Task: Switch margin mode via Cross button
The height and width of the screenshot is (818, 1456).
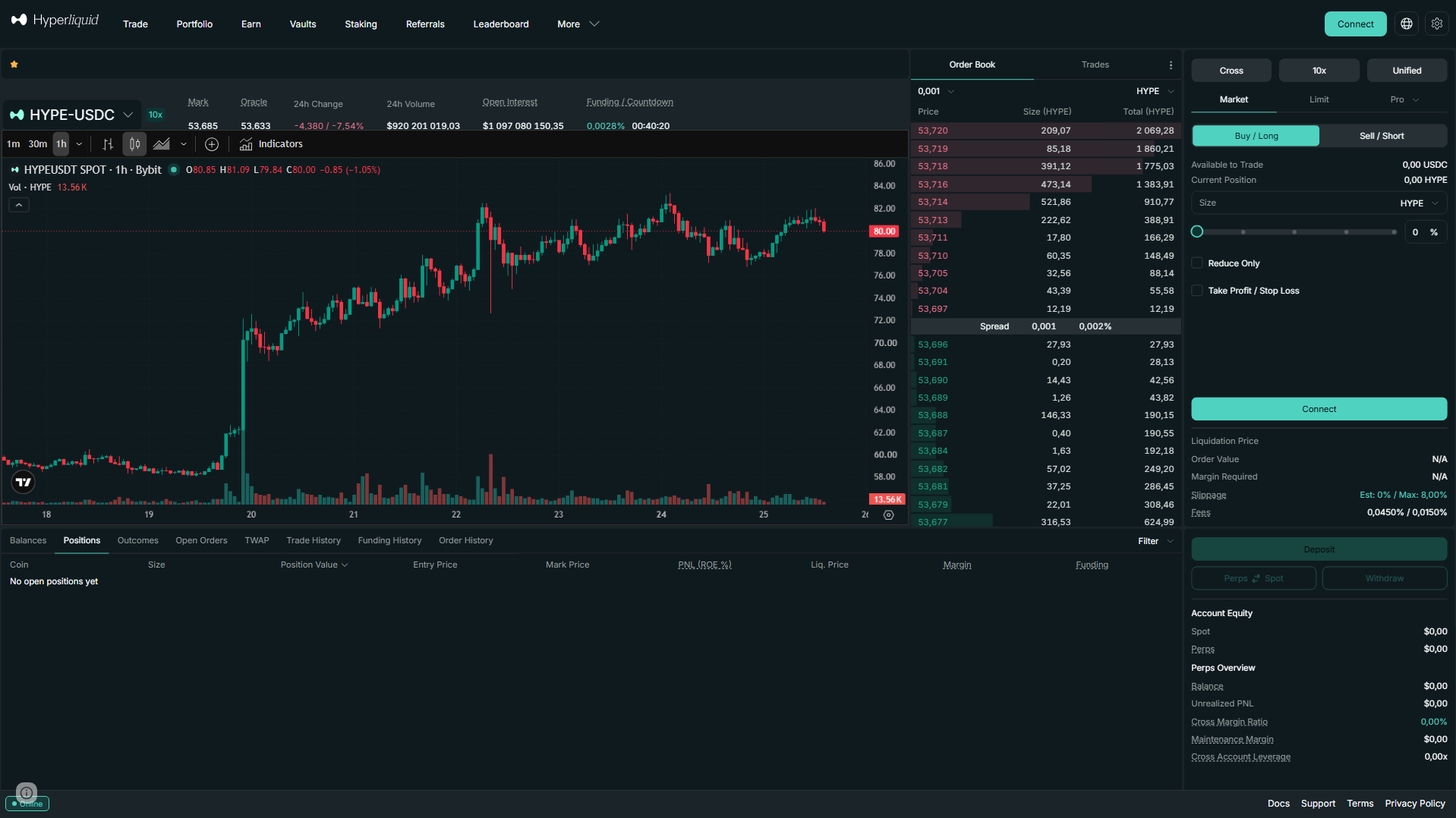Action: [x=1231, y=71]
